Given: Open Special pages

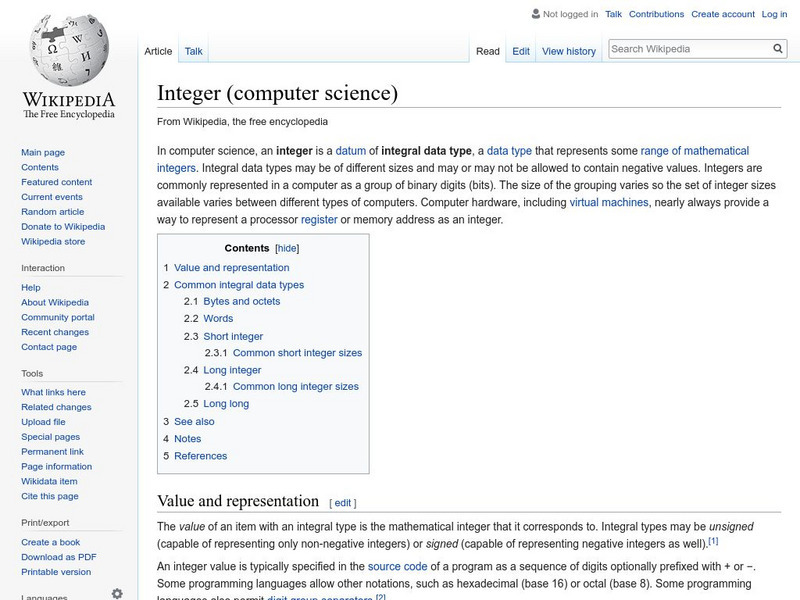Looking at the screenshot, I should pos(51,436).
